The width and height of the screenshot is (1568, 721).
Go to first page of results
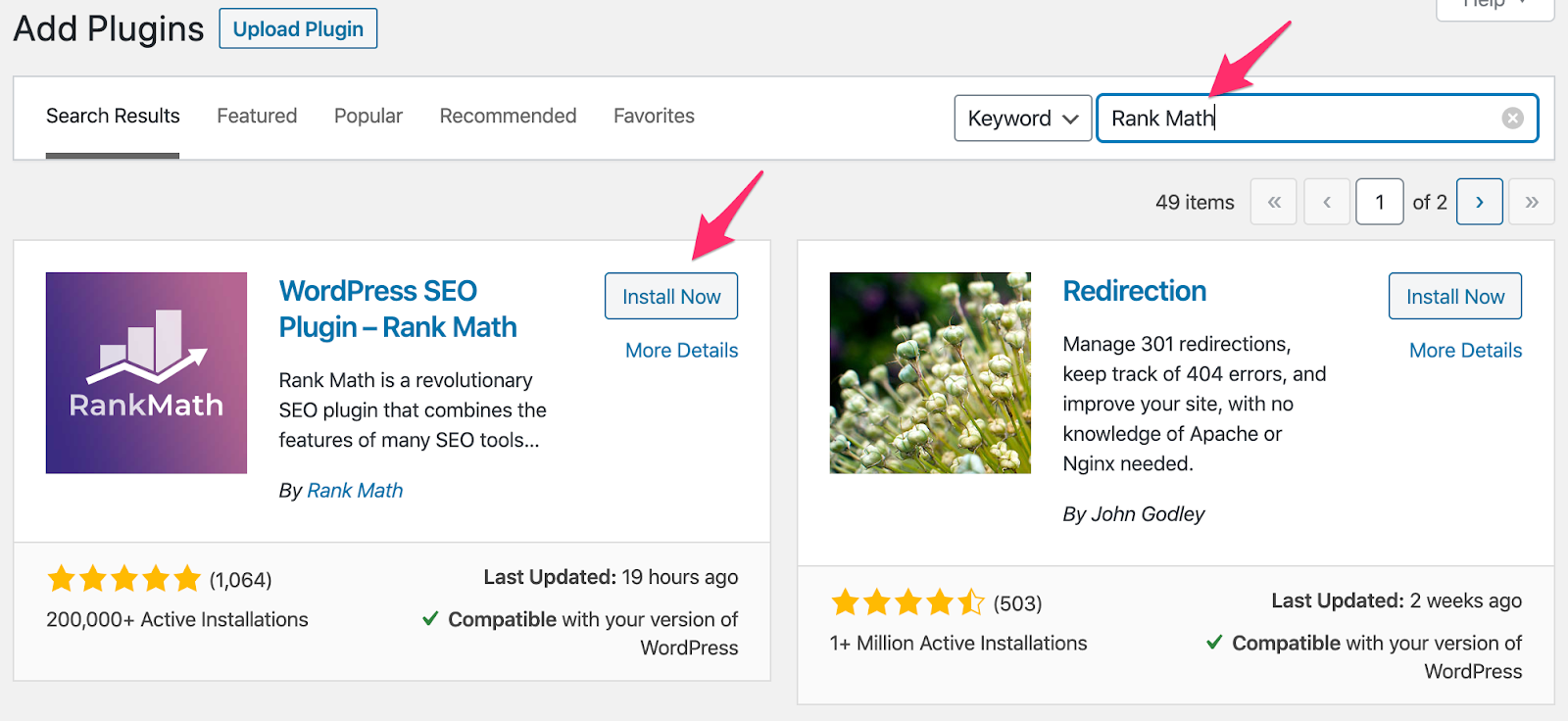point(1274,202)
